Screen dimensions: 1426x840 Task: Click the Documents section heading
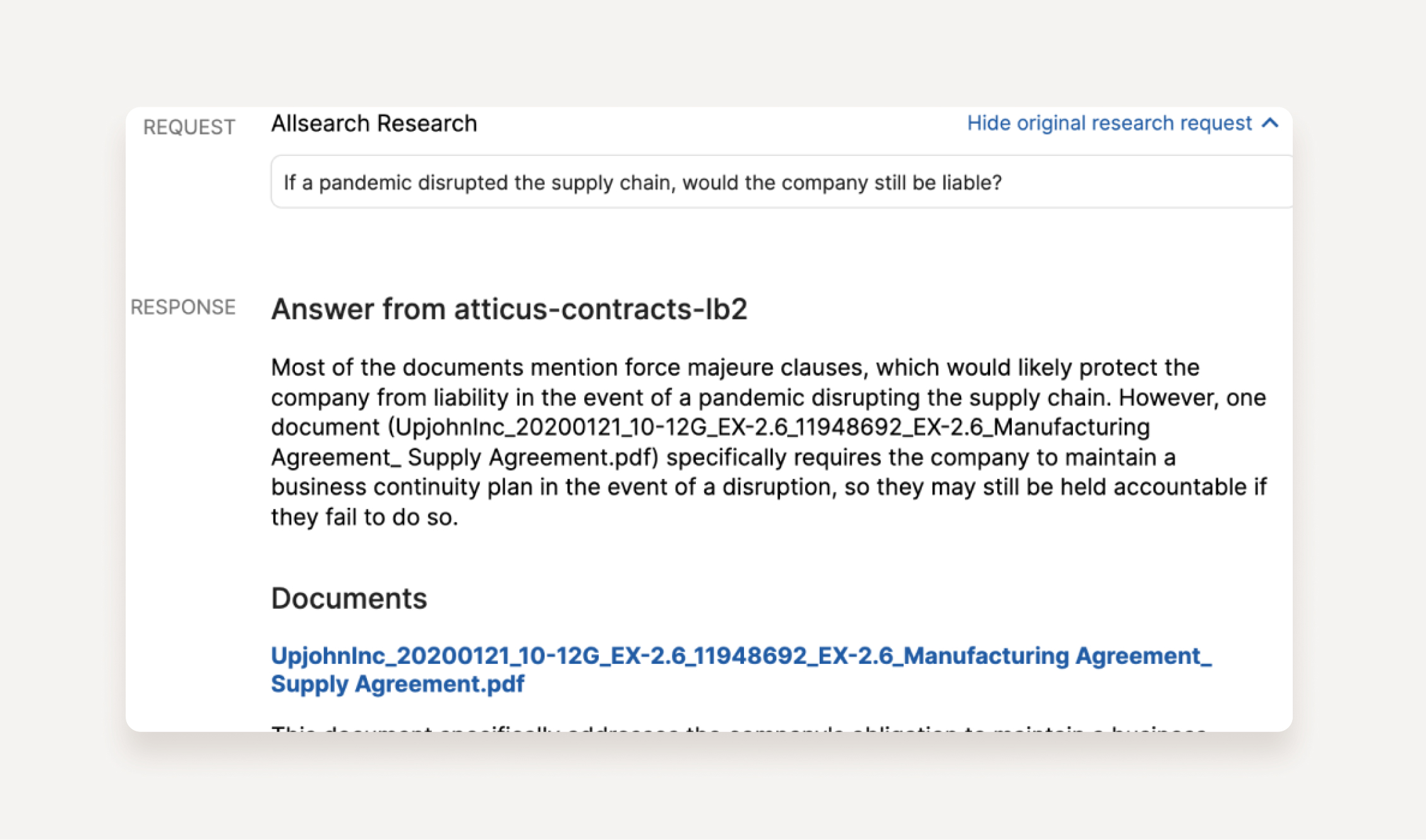349,598
